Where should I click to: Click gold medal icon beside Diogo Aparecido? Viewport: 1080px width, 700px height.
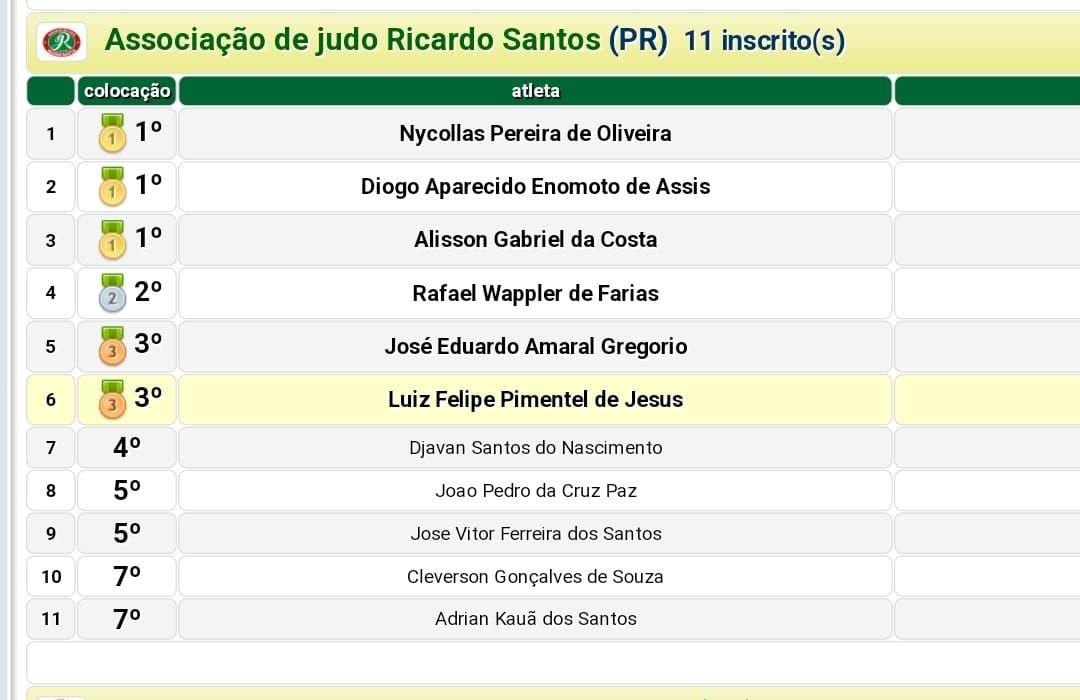[x=112, y=187]
